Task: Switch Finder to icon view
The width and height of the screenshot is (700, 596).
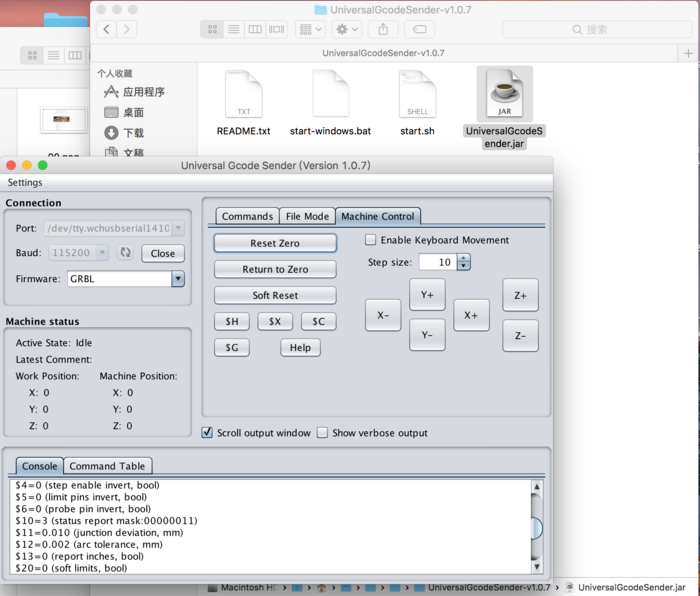Action: pos(212,29)
